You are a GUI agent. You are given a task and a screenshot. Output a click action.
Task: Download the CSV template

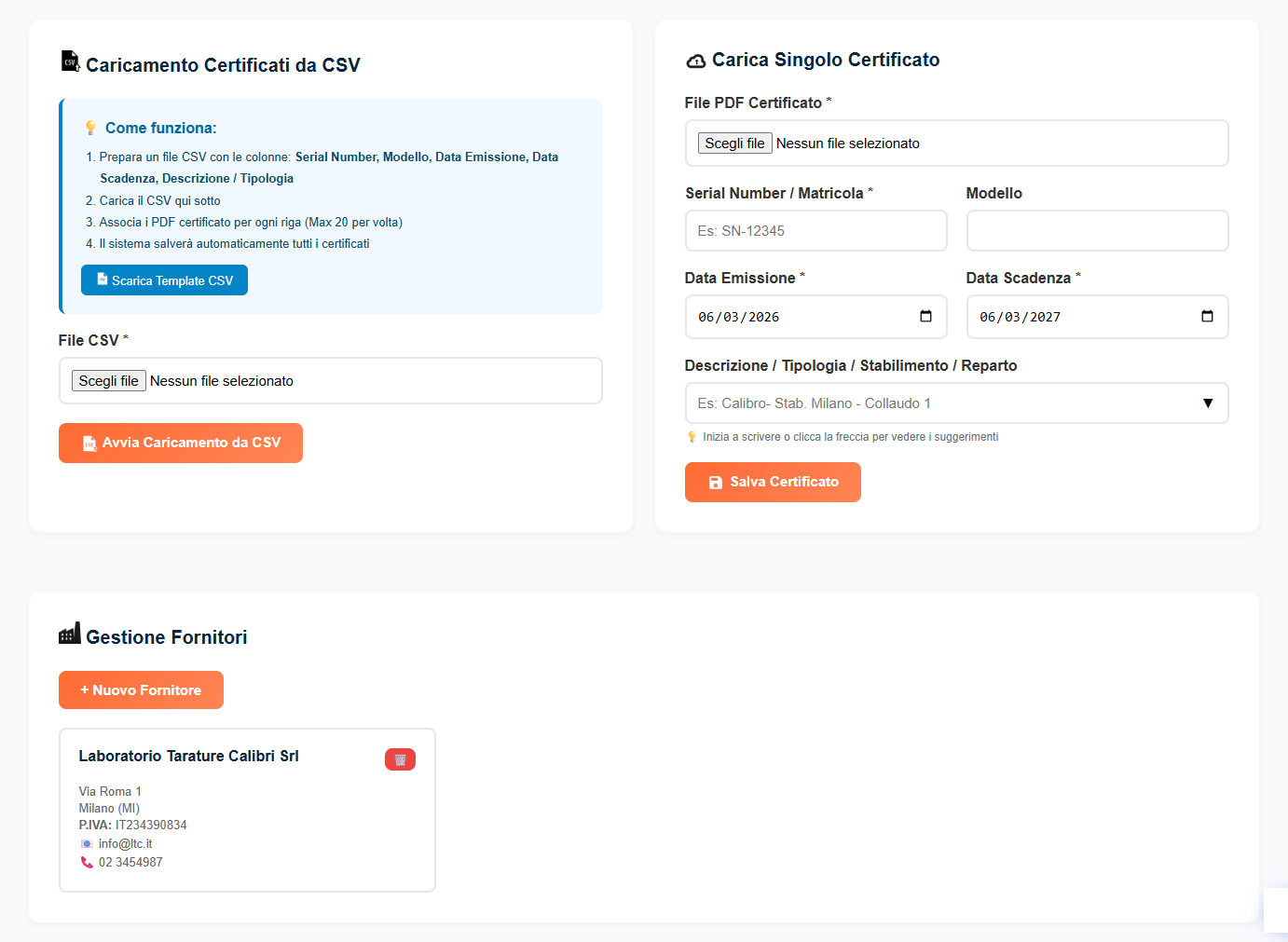pyautogui.click(x=164, y=280)
